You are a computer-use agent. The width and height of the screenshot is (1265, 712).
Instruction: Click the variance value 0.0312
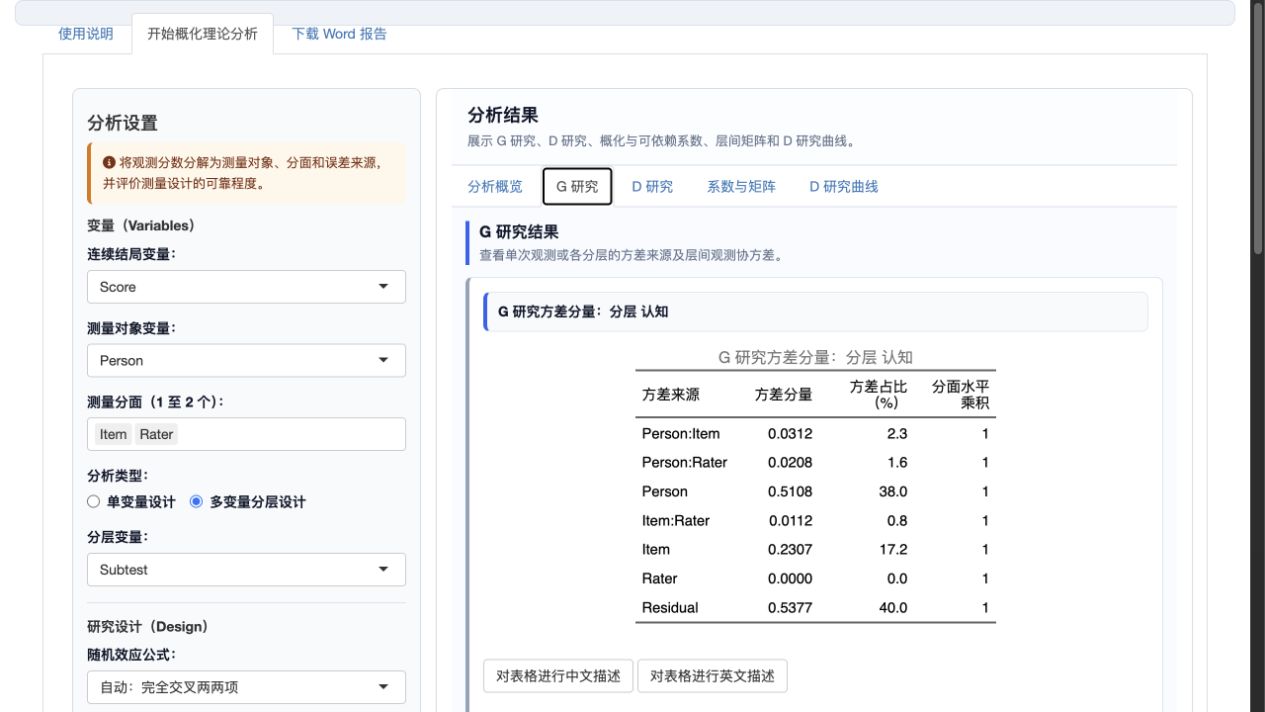tap(790, 434)
